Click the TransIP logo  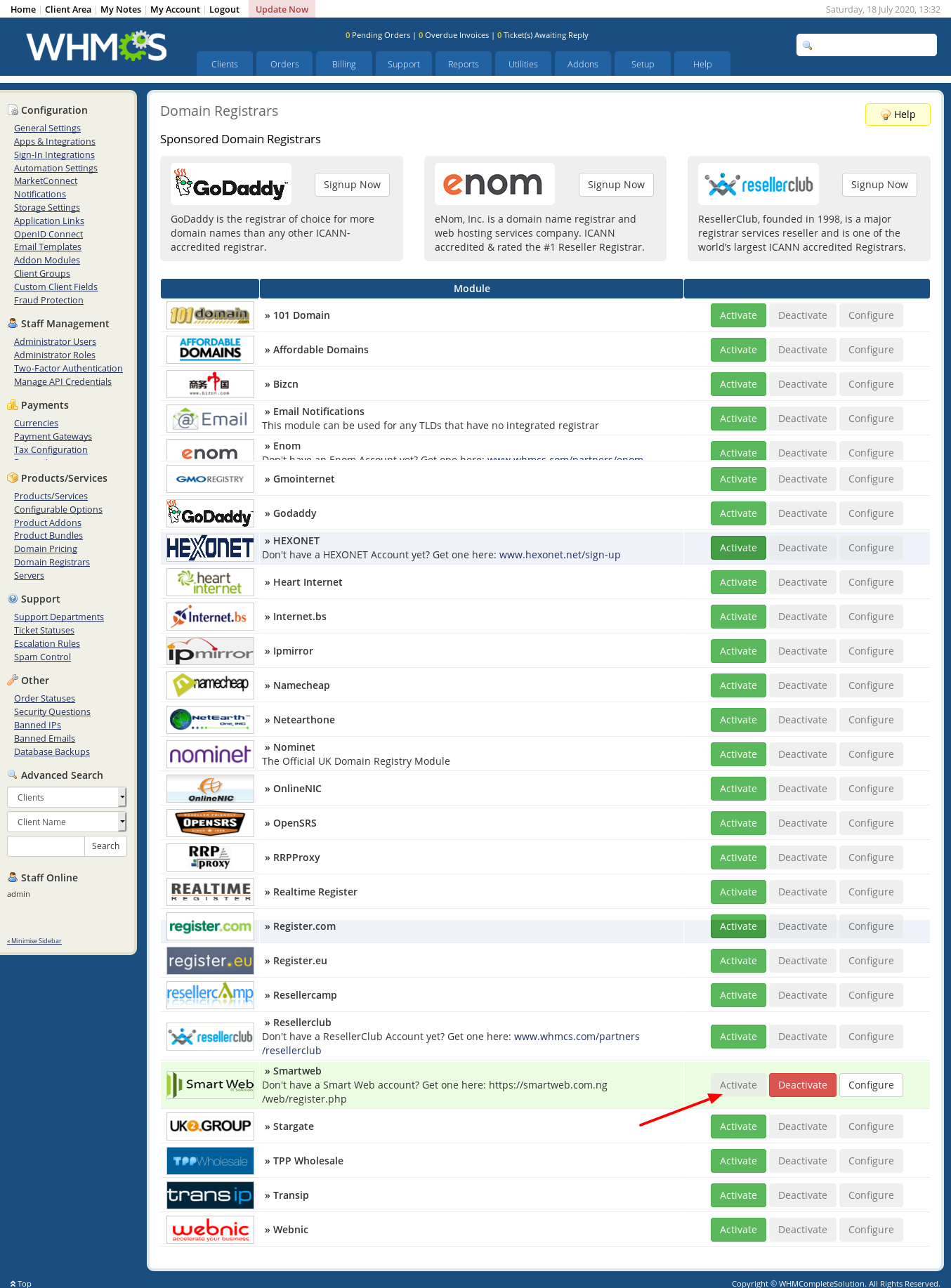(x=210, y=1195)
